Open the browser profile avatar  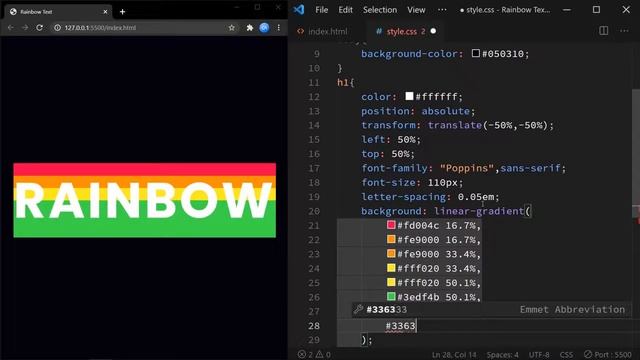pyautogui.click(x=264, y=27)
